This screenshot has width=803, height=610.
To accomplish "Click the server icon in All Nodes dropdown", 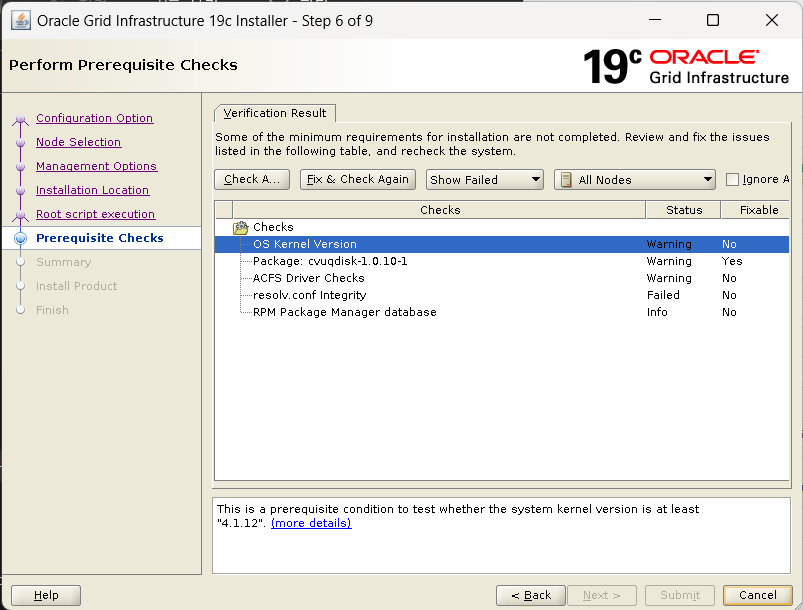I will [566, 180].
